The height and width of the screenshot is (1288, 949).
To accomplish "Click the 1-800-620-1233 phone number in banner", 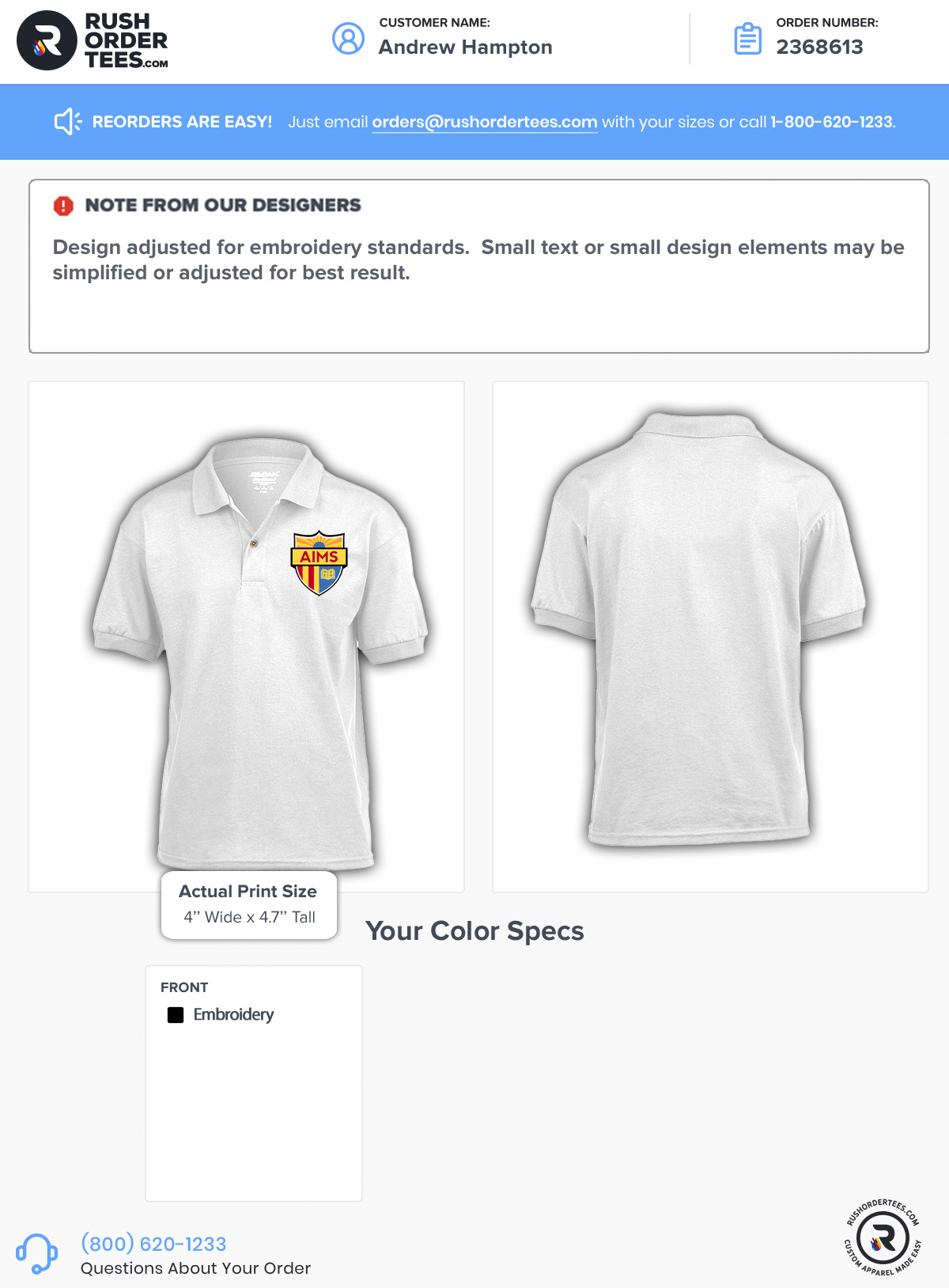I will (x=831, y=122).
